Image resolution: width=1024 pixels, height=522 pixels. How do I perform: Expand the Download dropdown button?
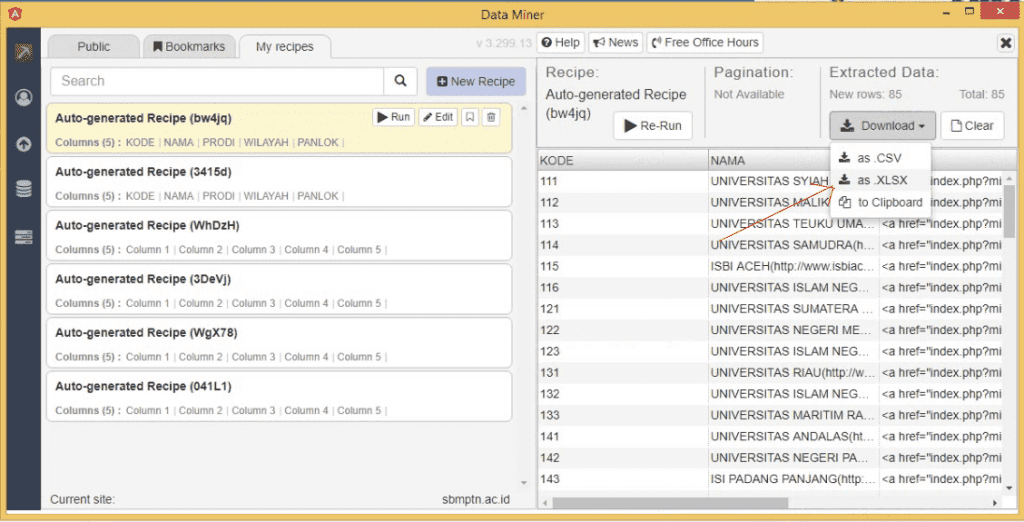click(x=882, y=126)
